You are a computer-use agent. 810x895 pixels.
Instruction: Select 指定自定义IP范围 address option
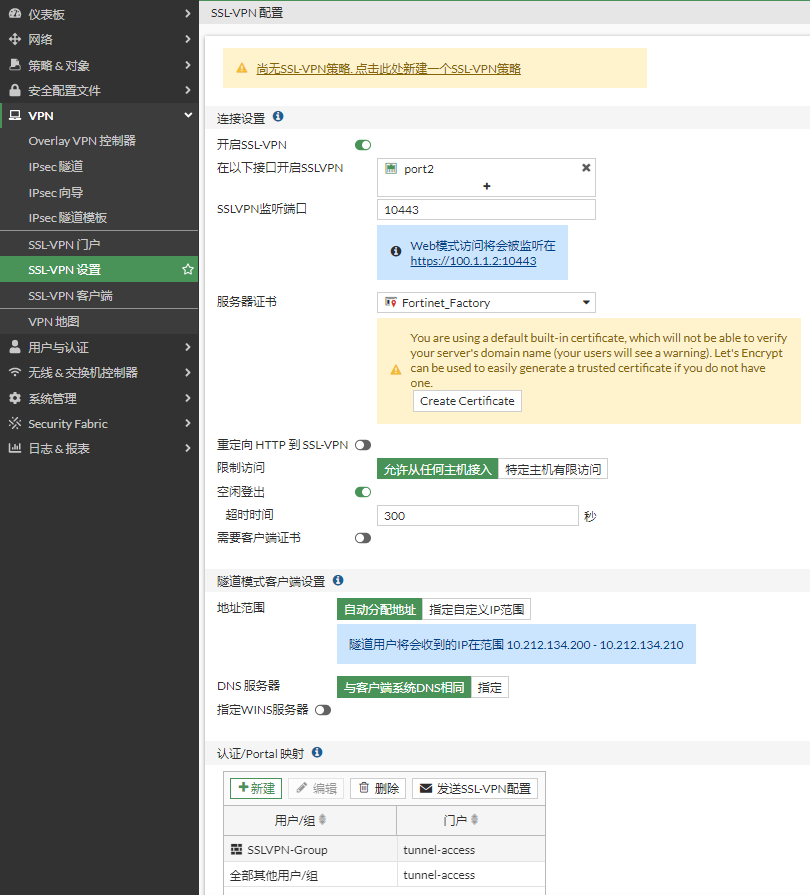click(476, 609)
